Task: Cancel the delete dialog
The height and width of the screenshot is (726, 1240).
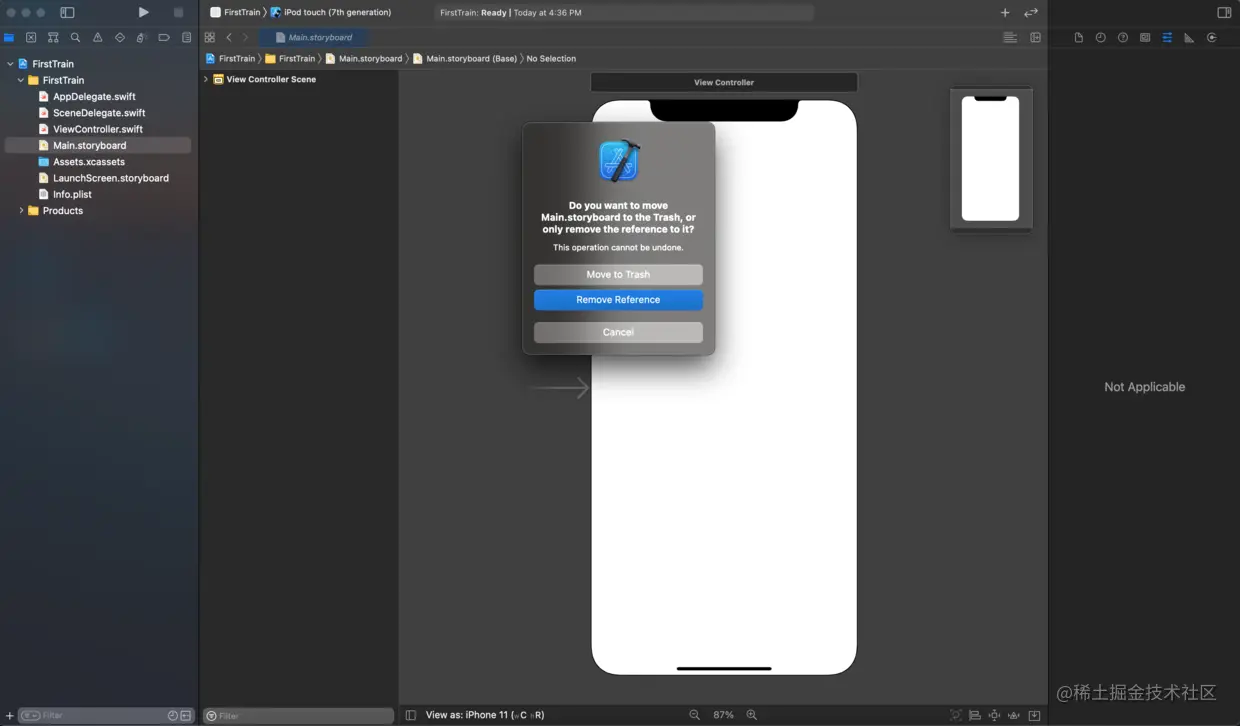Action: click(x=618, y=332)
